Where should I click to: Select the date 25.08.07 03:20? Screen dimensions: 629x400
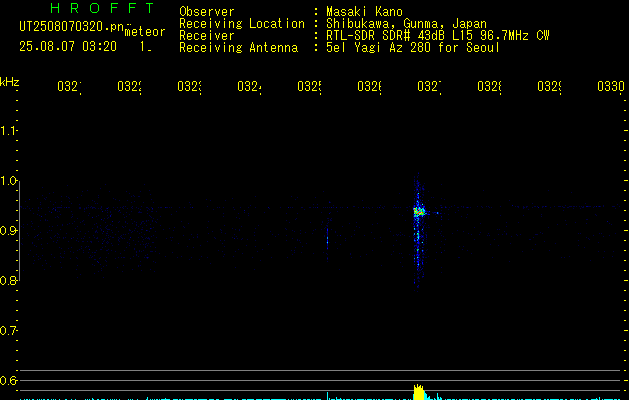pyautogui.click(x=68, y=47)
